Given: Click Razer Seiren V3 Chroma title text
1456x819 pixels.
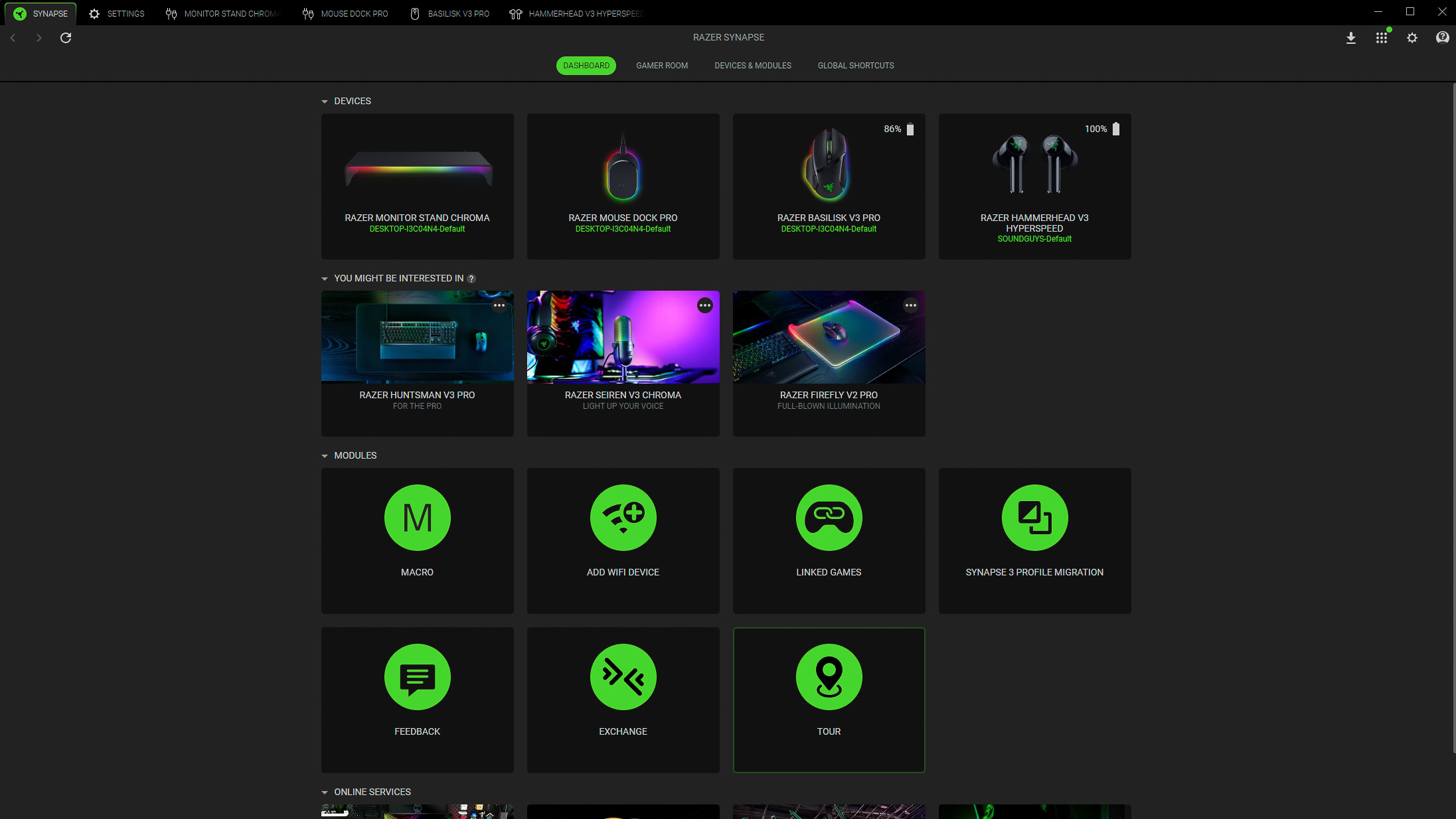Looking at the screenshot, I should [623, 395].
